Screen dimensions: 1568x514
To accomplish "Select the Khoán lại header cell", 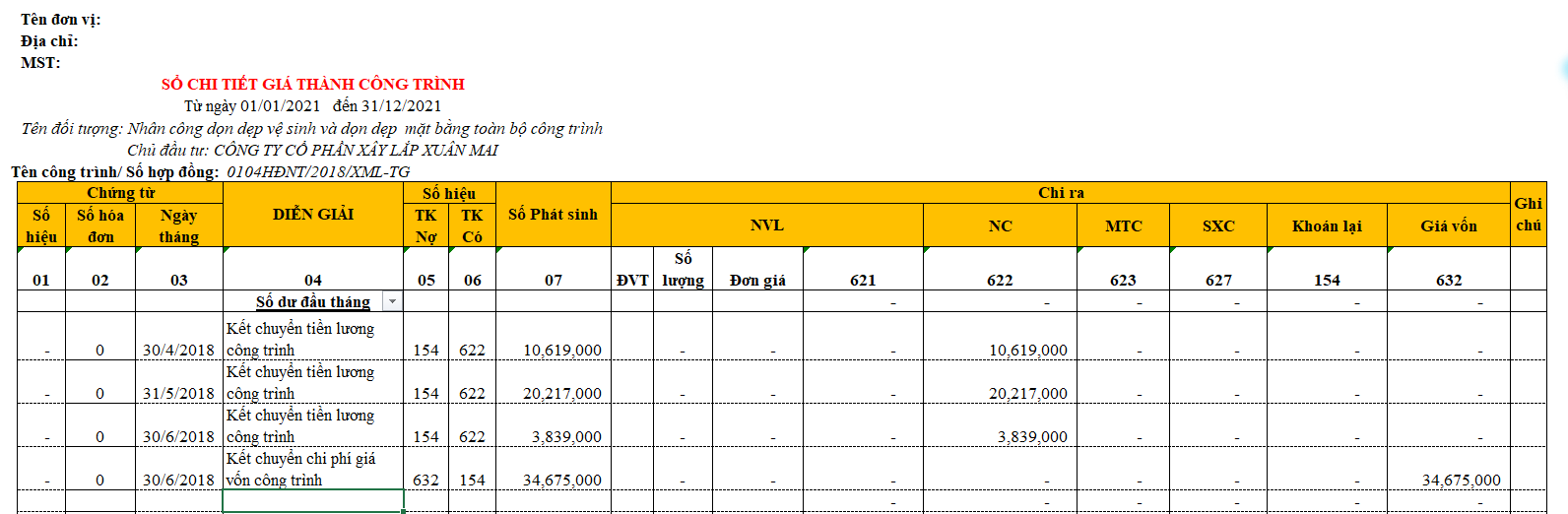I will [1327, 225].
